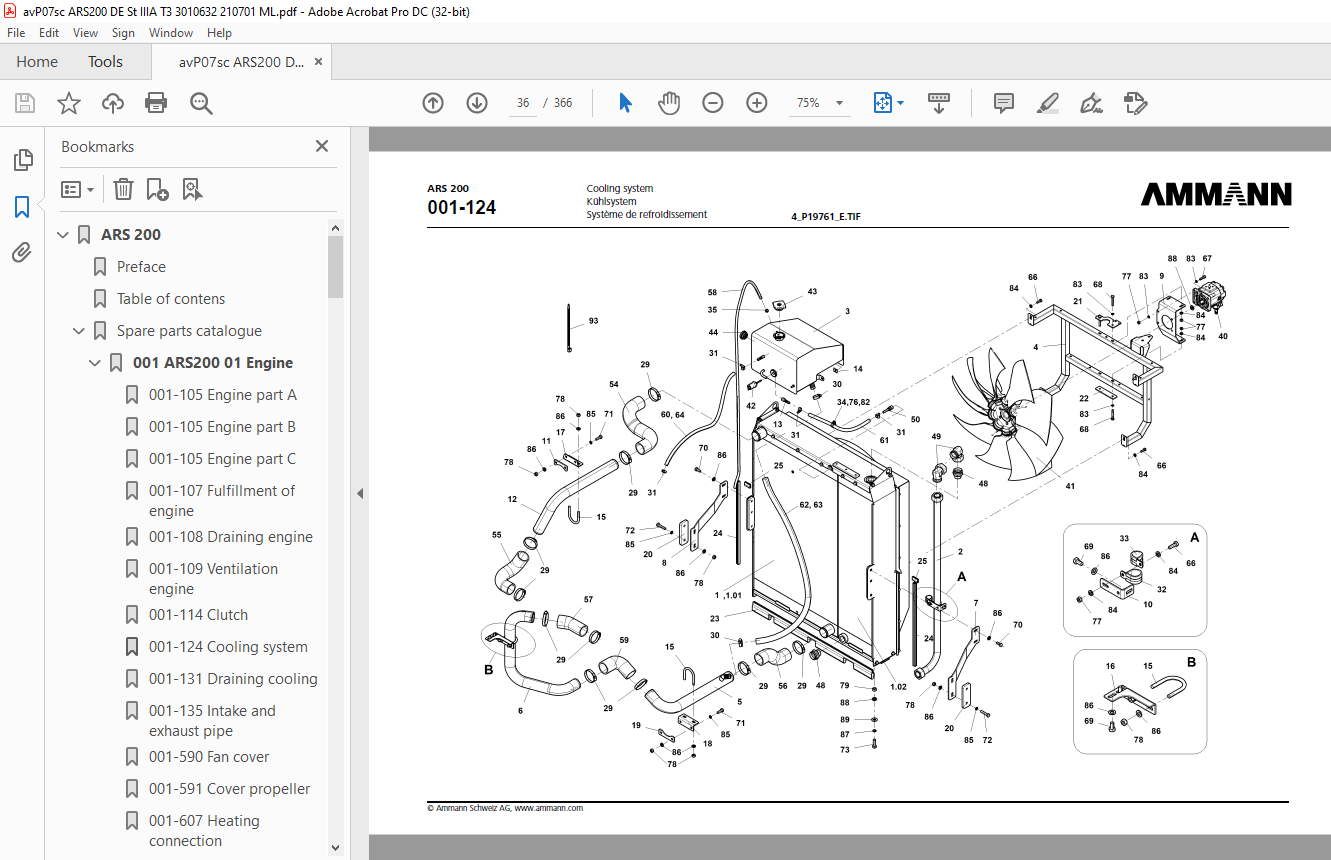Image resolution: width=1331 pixels, height=860 pixels.
Task: Open the Preface bookmark
Action: [141, 267]
